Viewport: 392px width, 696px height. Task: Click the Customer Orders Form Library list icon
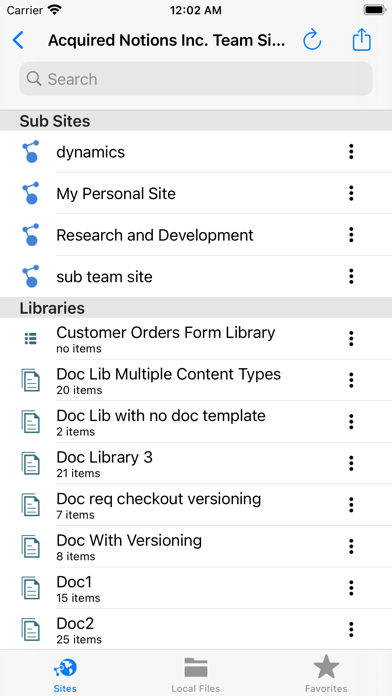31,339
